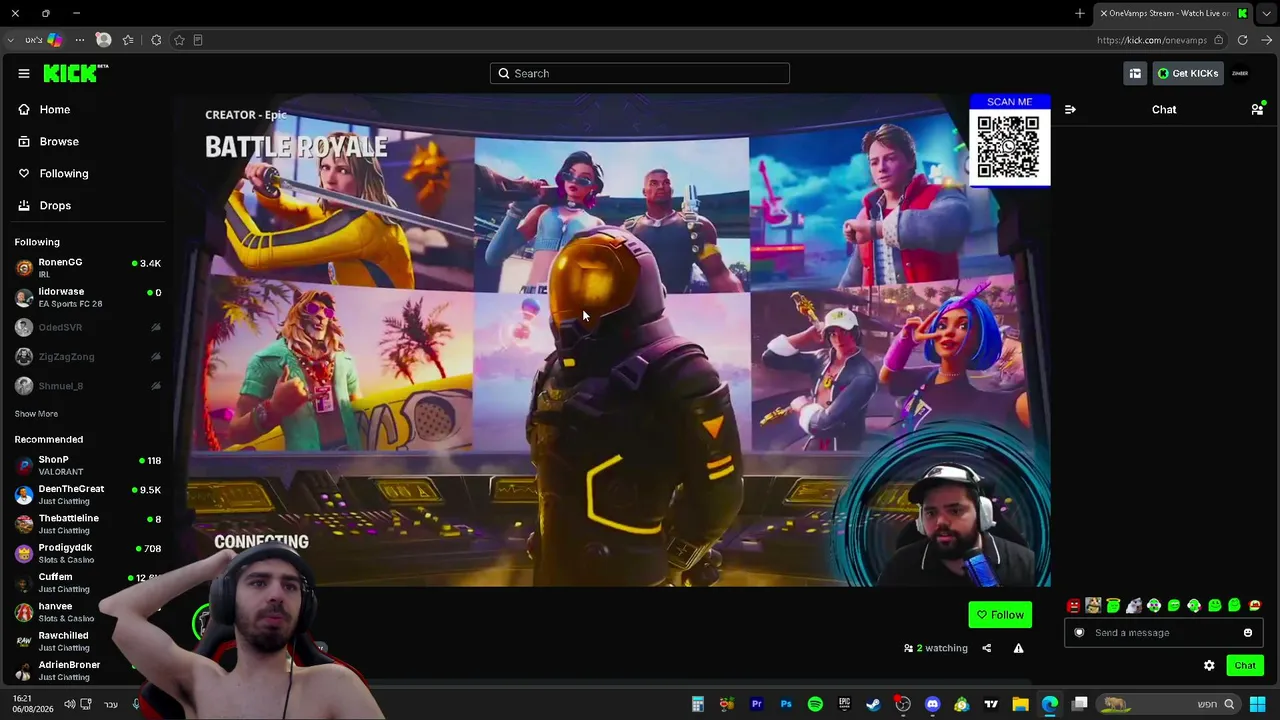Open browser settings ellipsis menu
Image resolution: width=1280 pixels, height=720 pixels.
[x=80, y=40]
